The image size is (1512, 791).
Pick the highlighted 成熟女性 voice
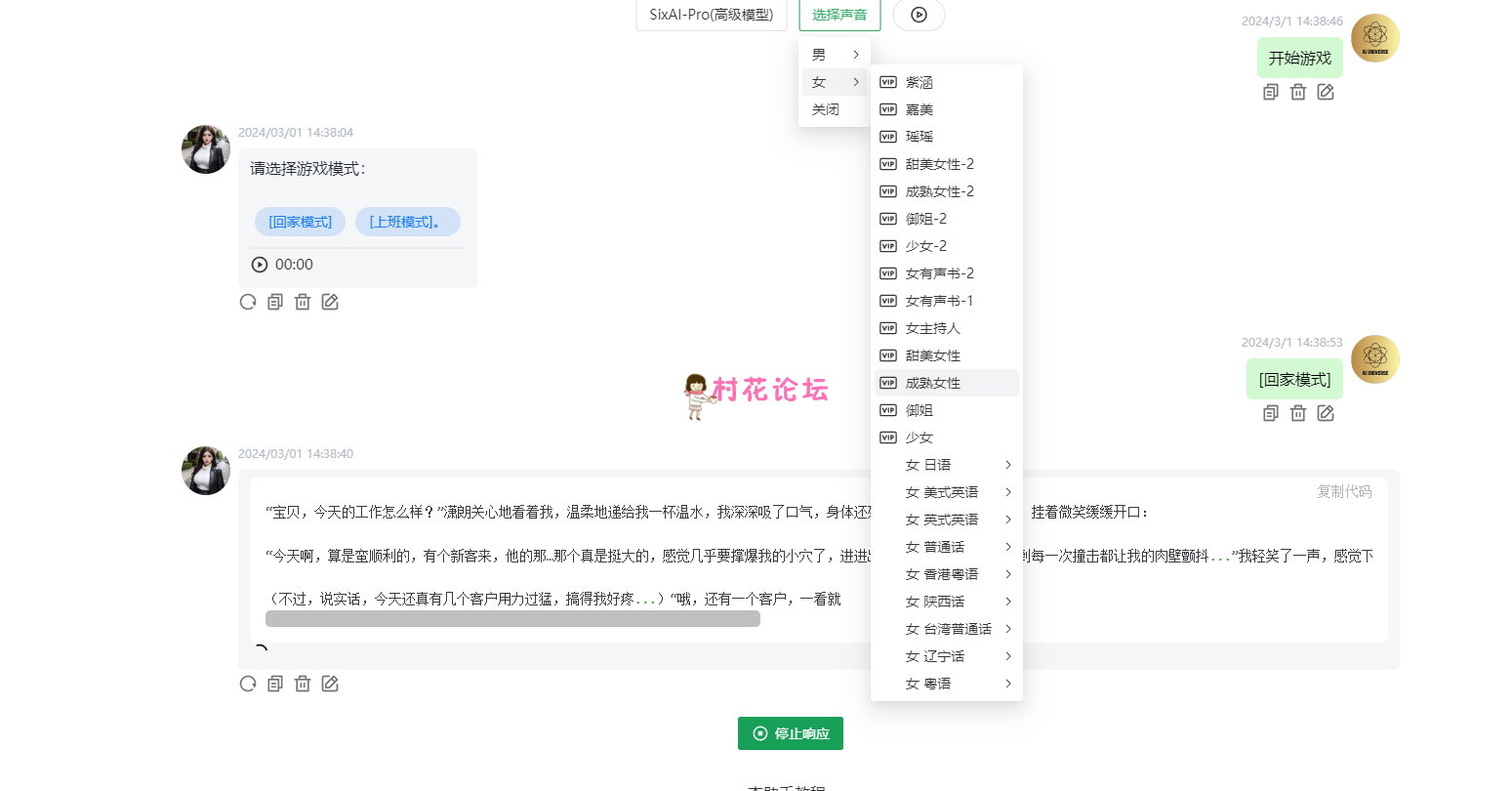[x=947, y=383]
